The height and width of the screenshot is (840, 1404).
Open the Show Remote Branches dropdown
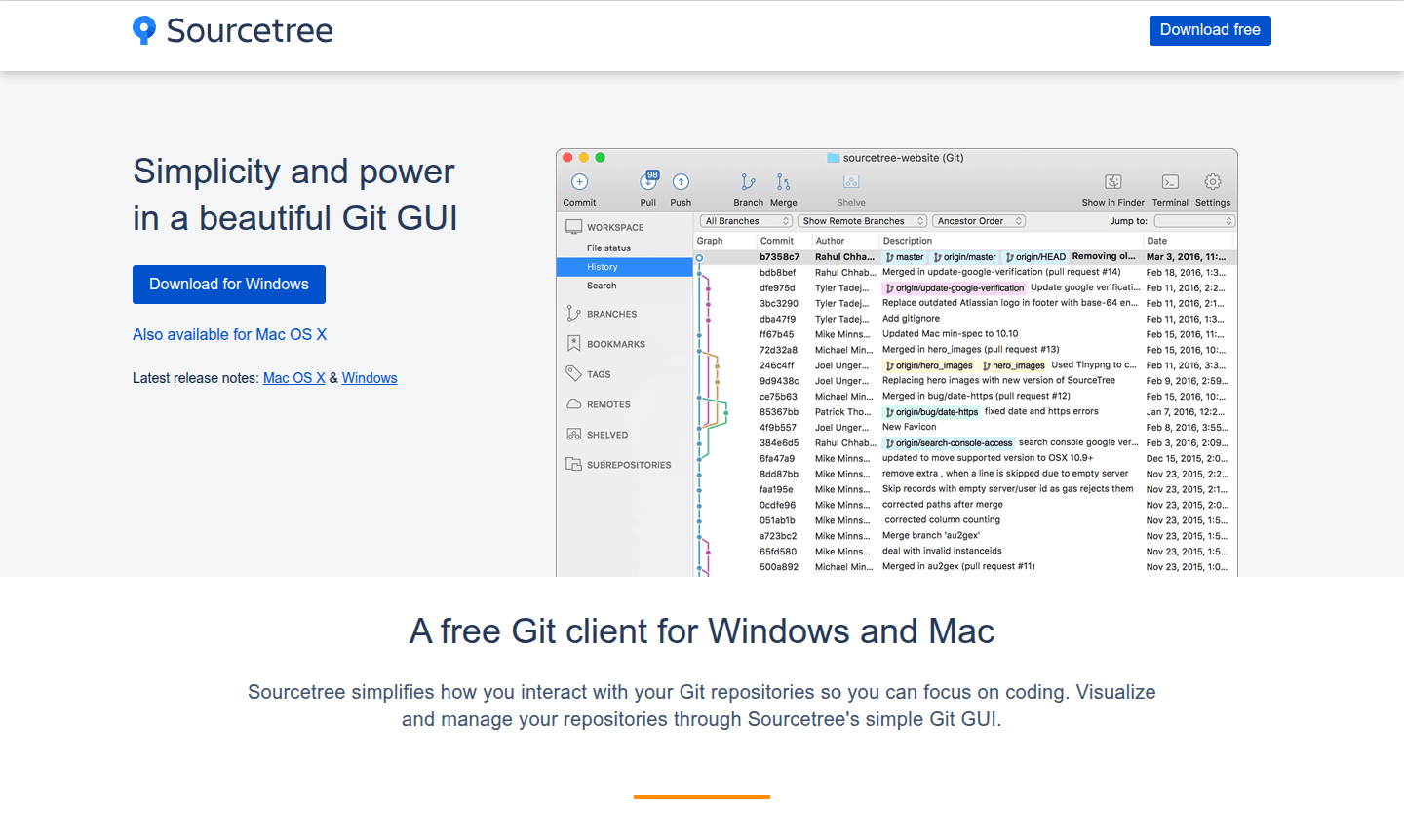(x=861, y=221)
